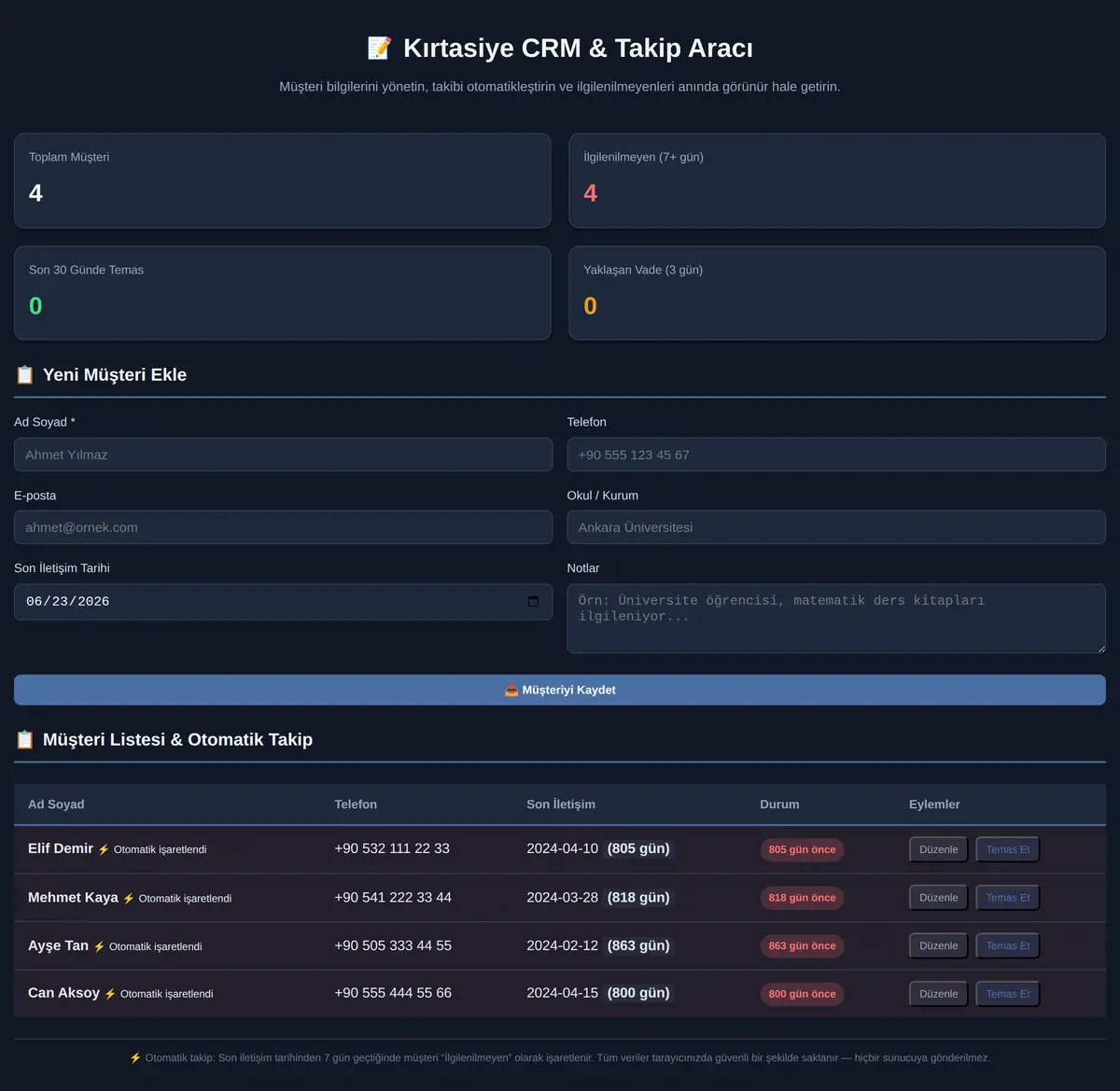Click the '800 gün önce' status badge

[802, 994]
